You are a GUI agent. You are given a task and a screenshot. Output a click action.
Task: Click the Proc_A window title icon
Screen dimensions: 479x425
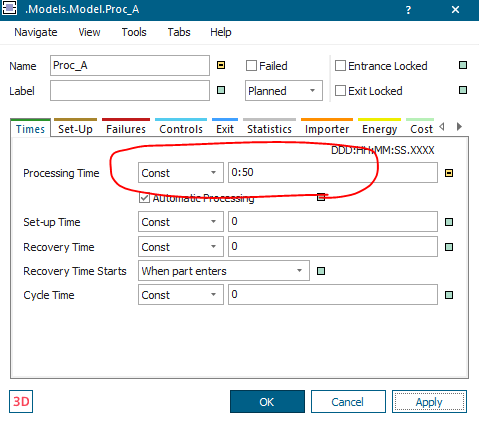(9, 8)
